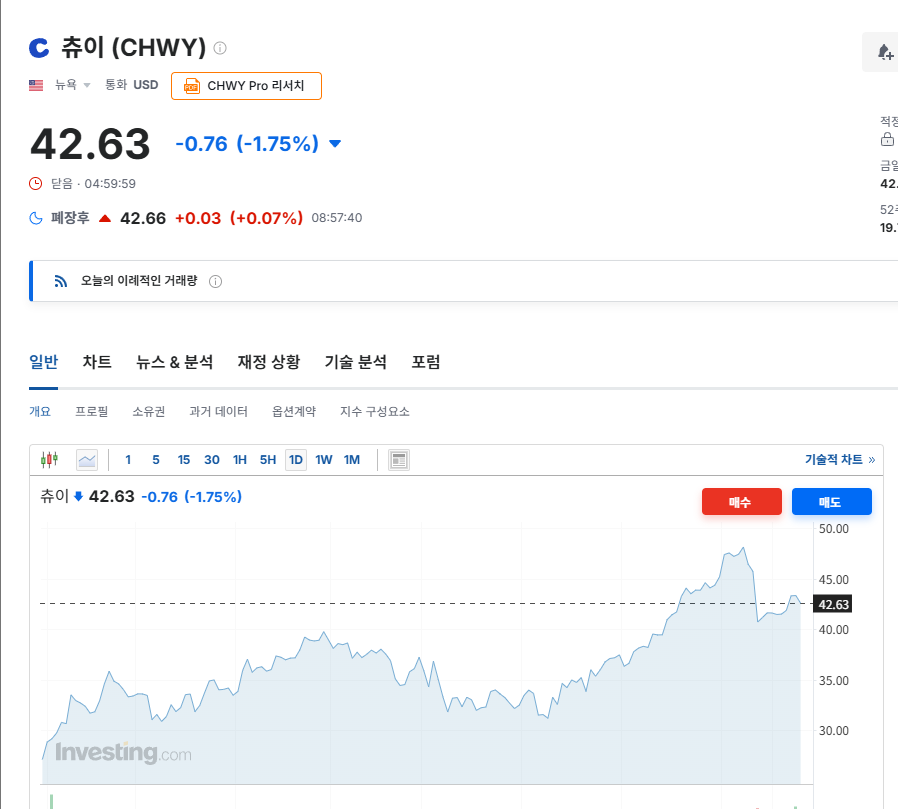Open the 옵션계약 sub-tab
This screenshot has width=898, height=809.
(x=294, y=412)
